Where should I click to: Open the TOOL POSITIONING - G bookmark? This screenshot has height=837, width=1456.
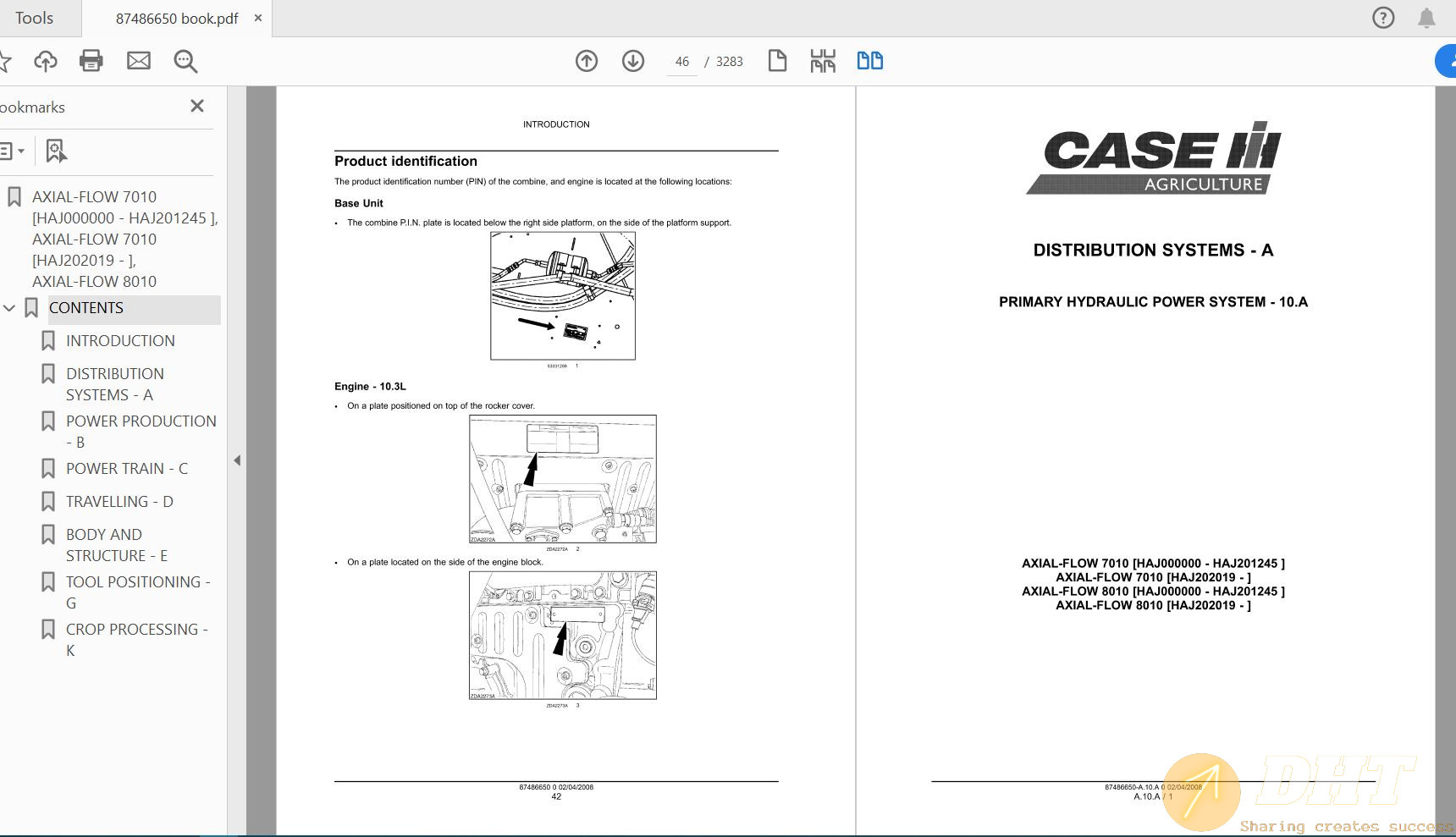pos(138,592)
